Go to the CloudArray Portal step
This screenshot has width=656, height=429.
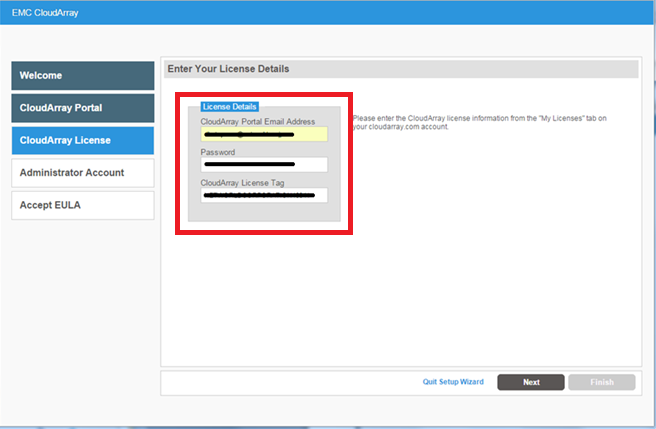click(x=83, y=108)
